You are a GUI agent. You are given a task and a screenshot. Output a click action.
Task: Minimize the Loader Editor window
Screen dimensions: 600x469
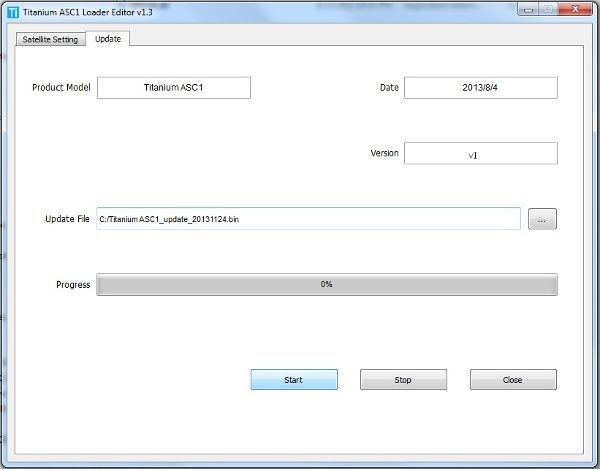click(528, 9)
